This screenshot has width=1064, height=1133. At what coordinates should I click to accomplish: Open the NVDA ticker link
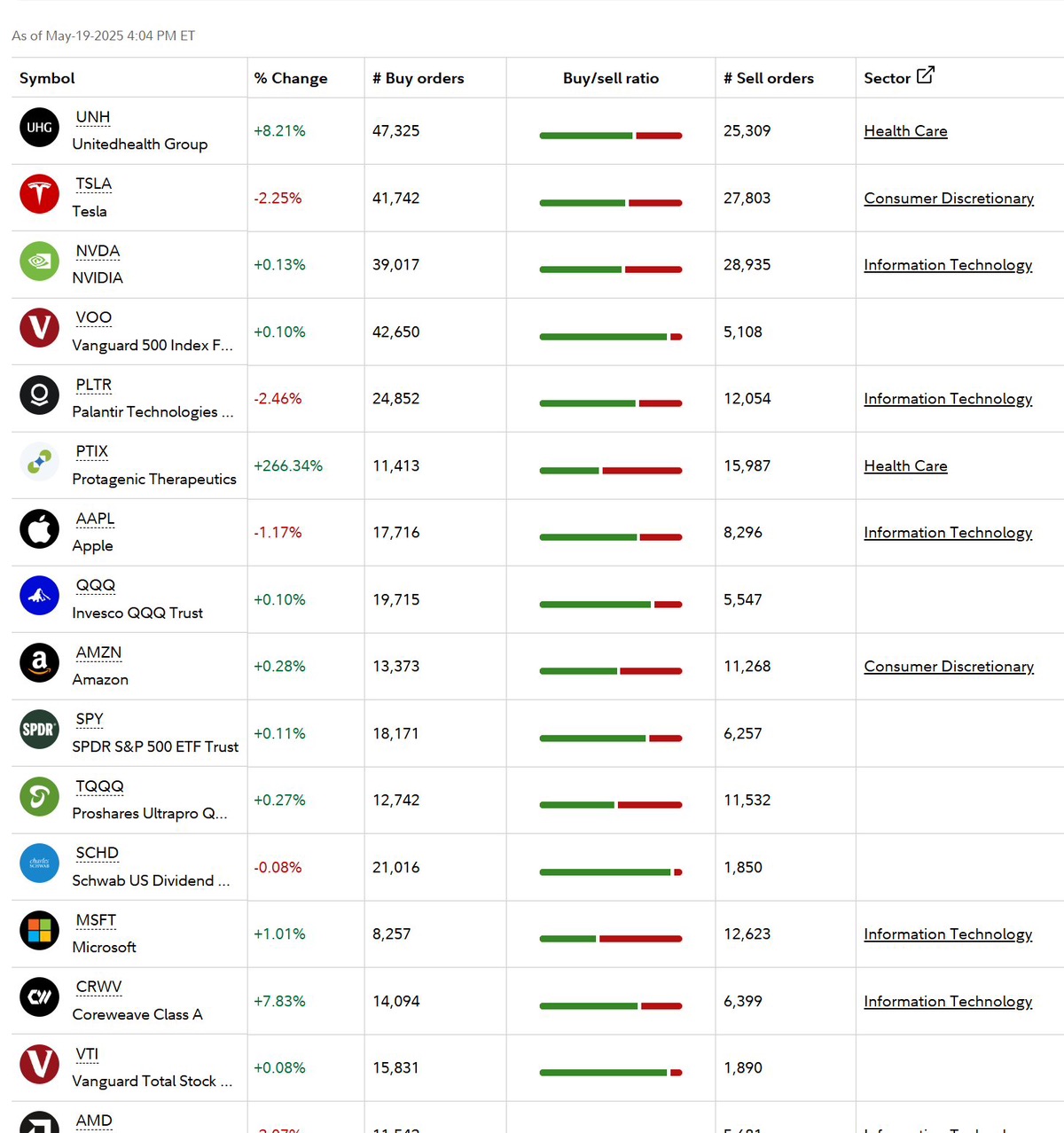(x=98, y=251)
